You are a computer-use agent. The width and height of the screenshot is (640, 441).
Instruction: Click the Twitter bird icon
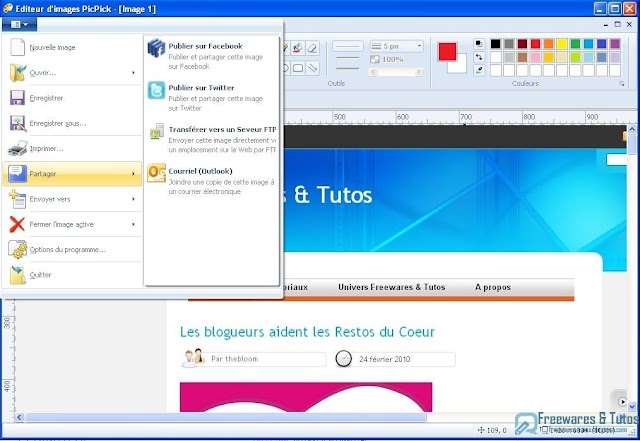[x=156, y=90]
